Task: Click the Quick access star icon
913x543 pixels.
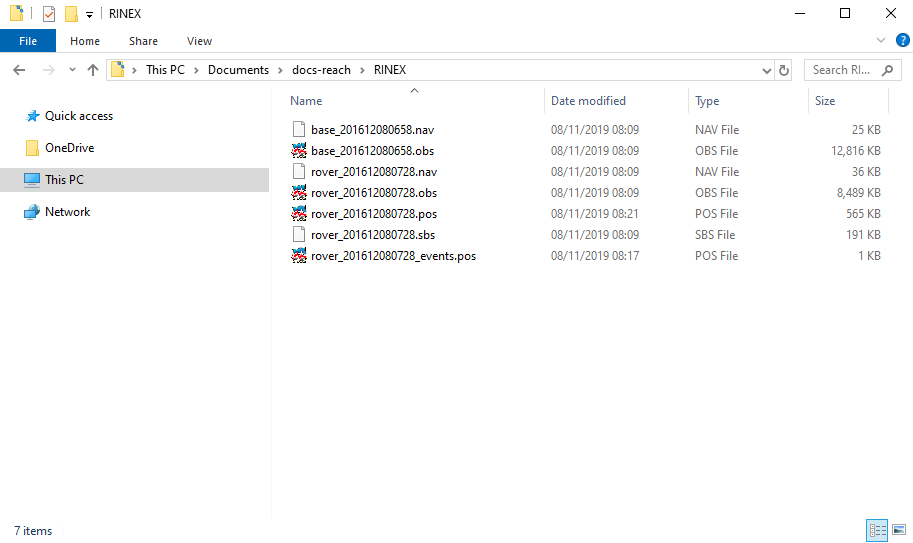Action: pyautogui.click(x=33, y=116)
